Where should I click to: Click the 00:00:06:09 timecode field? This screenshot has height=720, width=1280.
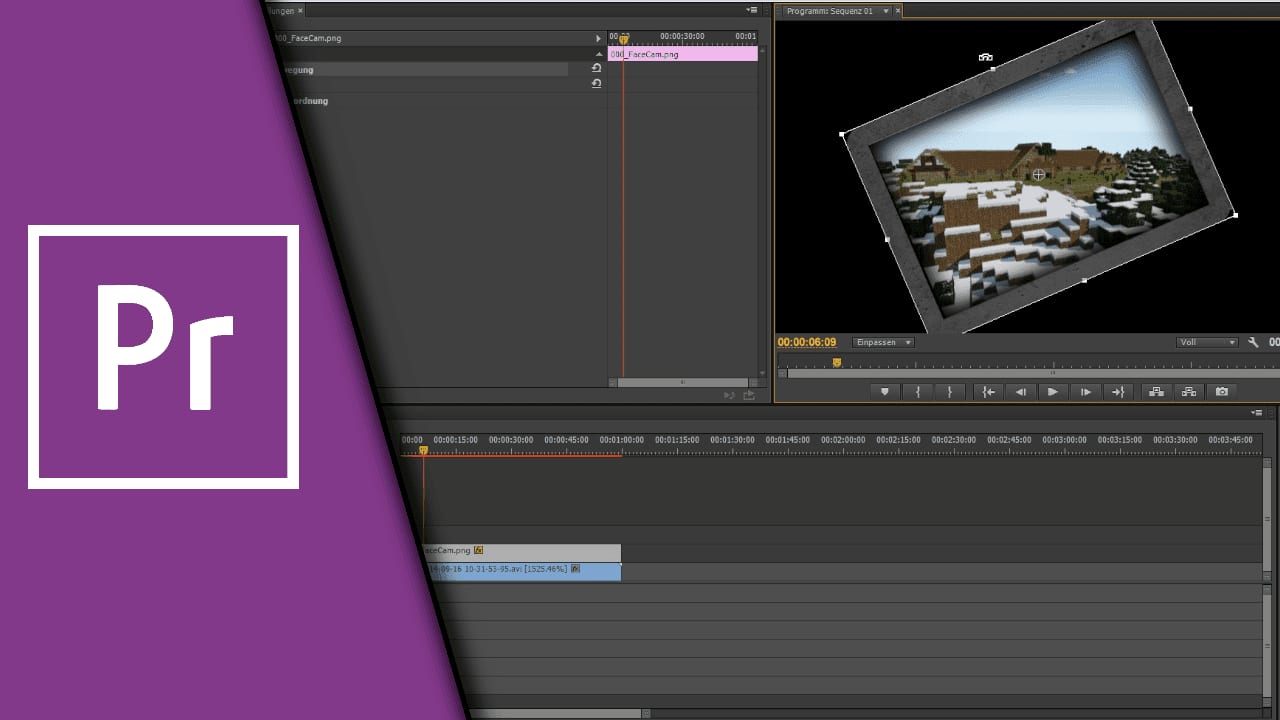click(807, 342)
